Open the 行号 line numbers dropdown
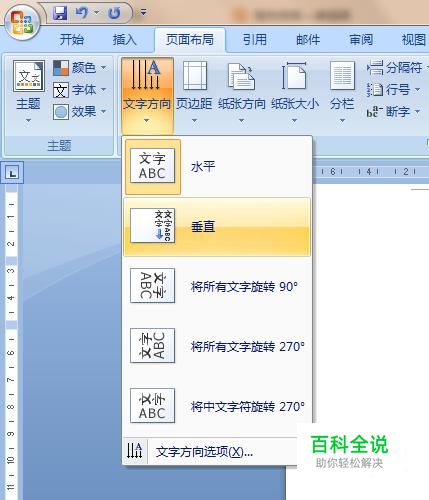The height and width of the screenshot is (500, 429). click(393, 90)
